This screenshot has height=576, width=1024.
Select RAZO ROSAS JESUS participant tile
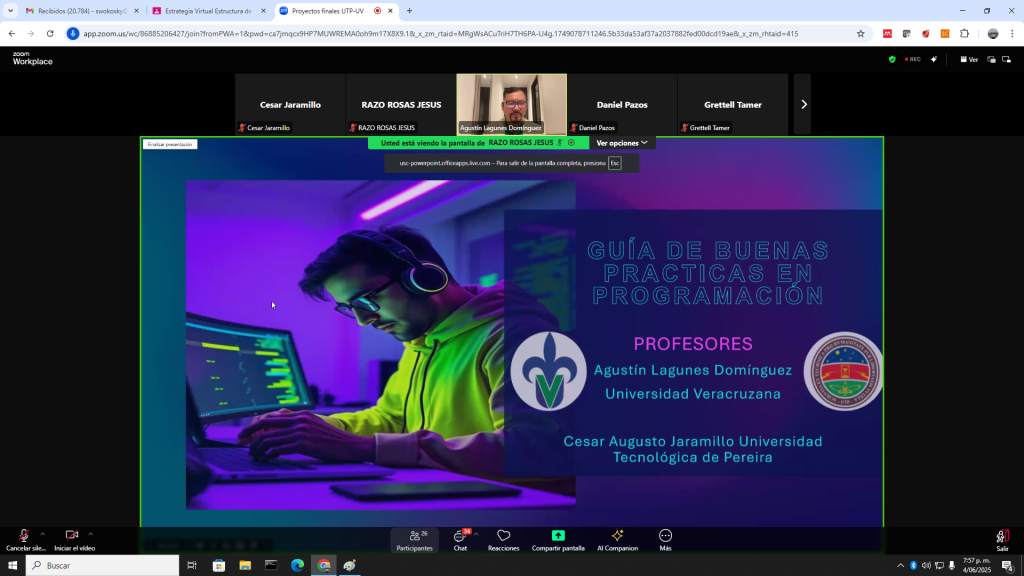[x=401, y=104]
